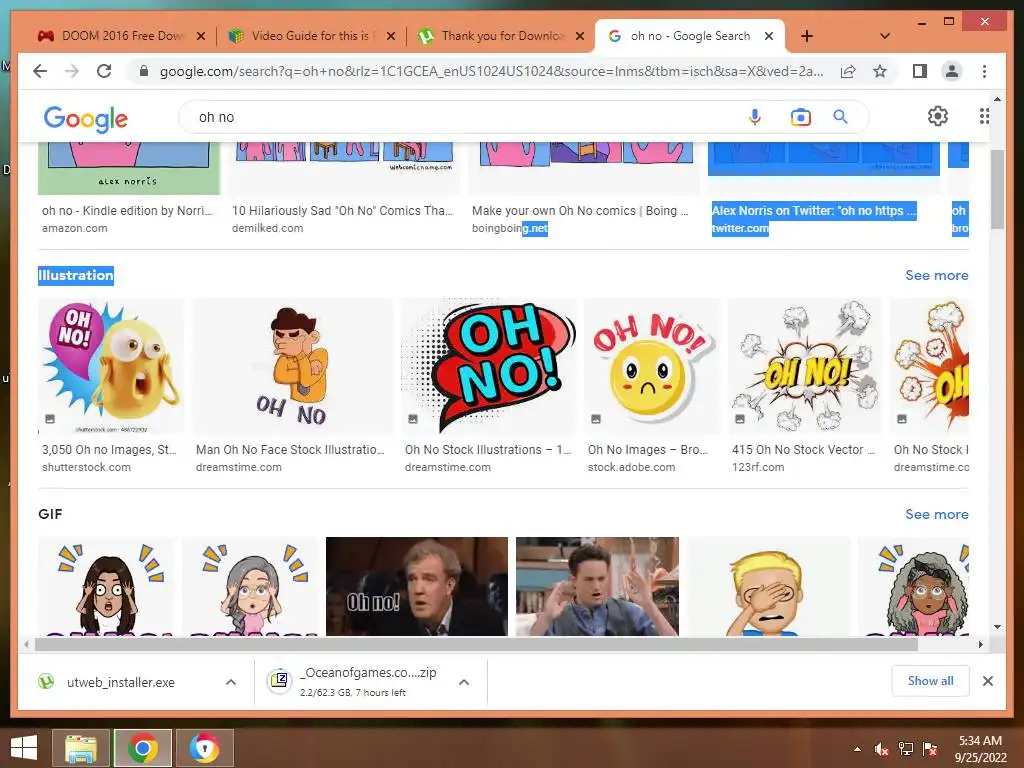Open Man Oh No Face illustration thumbnail
1024x768 pixels.
[293, 366]
